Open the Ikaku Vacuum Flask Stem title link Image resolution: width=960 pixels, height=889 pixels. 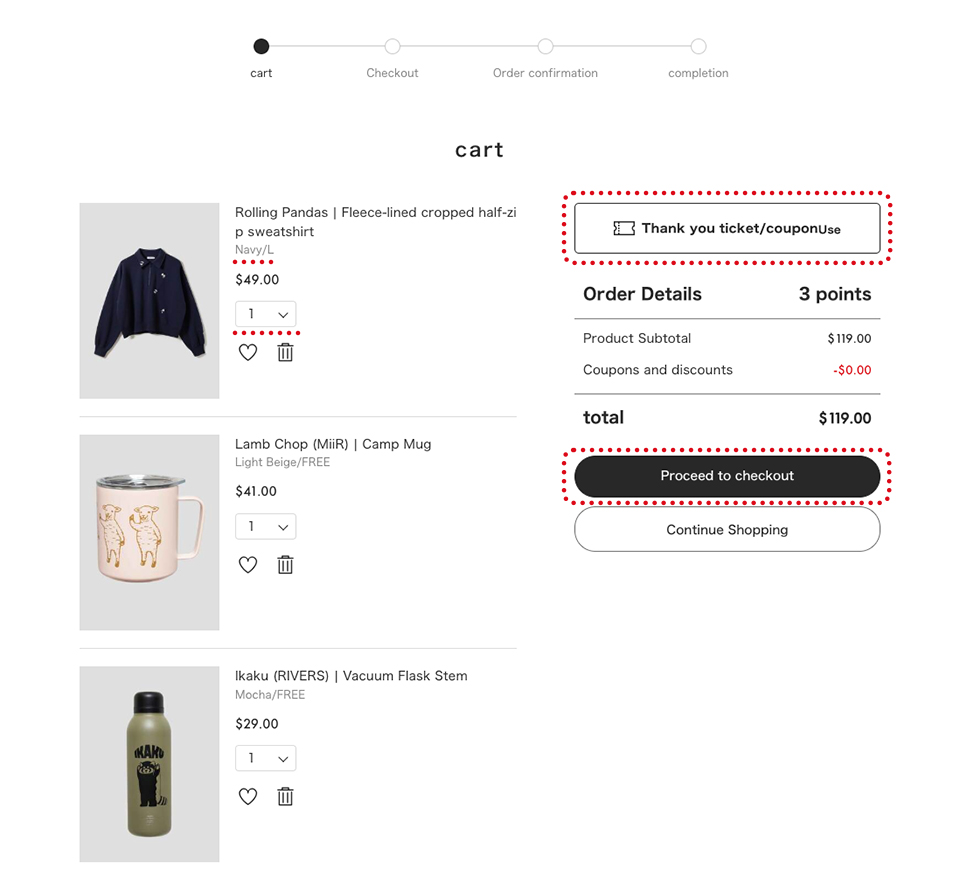[x=351, y=676]
